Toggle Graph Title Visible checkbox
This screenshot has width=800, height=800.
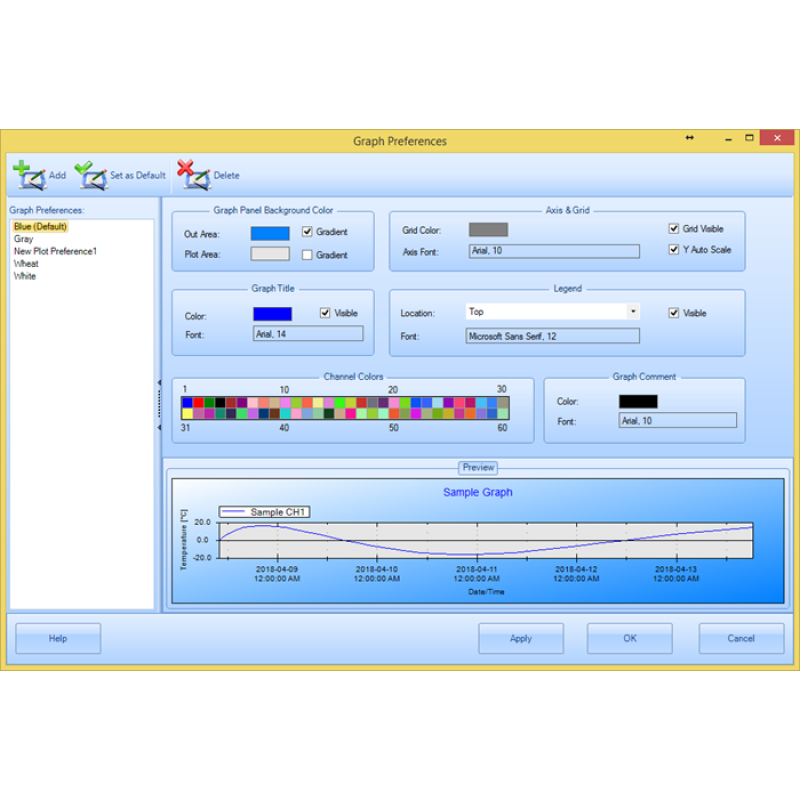click(325, 313)
